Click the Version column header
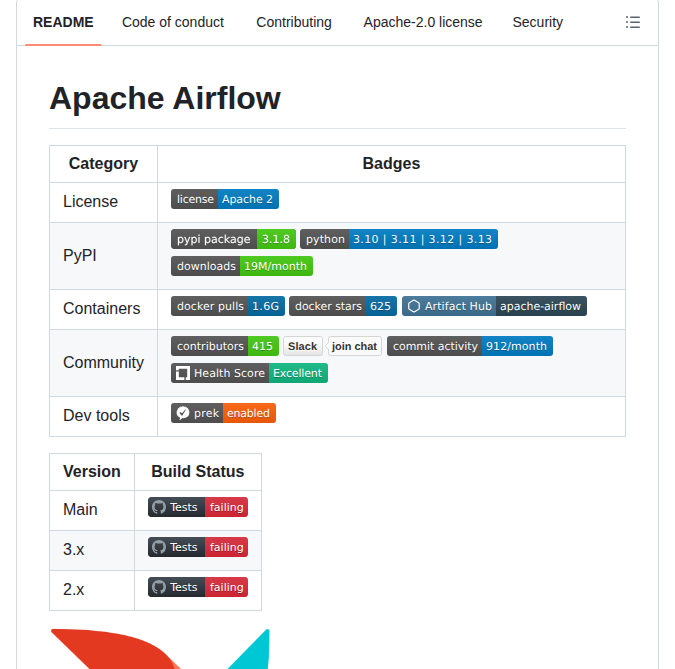675x669 pixels. tap(92, 471)
